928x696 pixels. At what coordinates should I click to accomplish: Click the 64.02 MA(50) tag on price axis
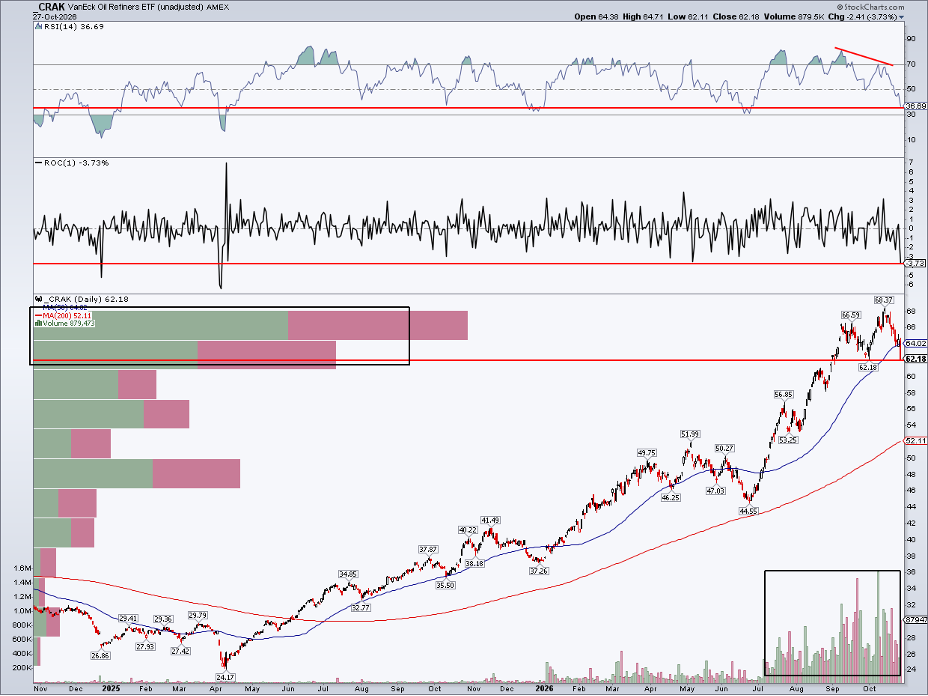[915, 344]
